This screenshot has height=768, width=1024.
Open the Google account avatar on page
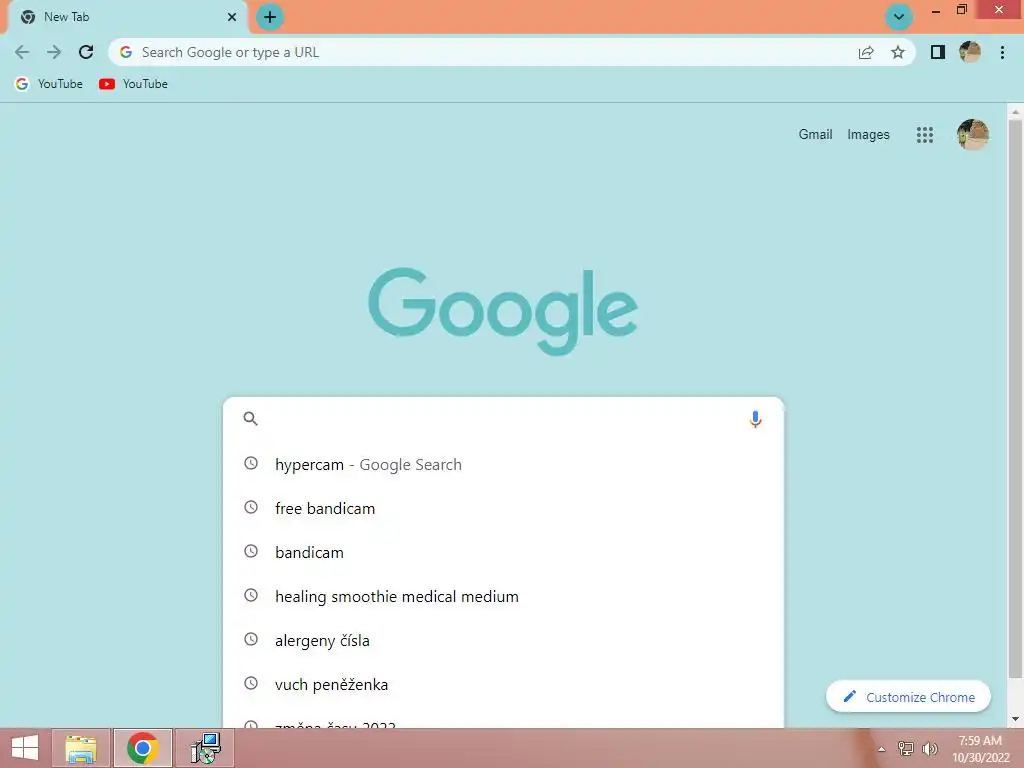[972, 135]
